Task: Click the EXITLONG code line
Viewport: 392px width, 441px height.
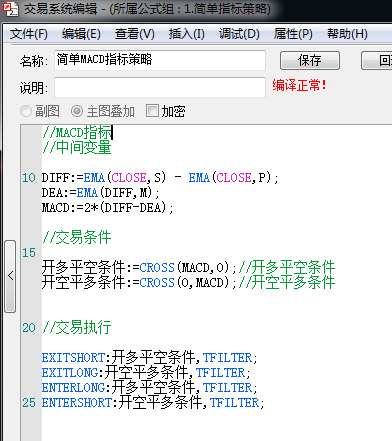Action: click(146, 373)
